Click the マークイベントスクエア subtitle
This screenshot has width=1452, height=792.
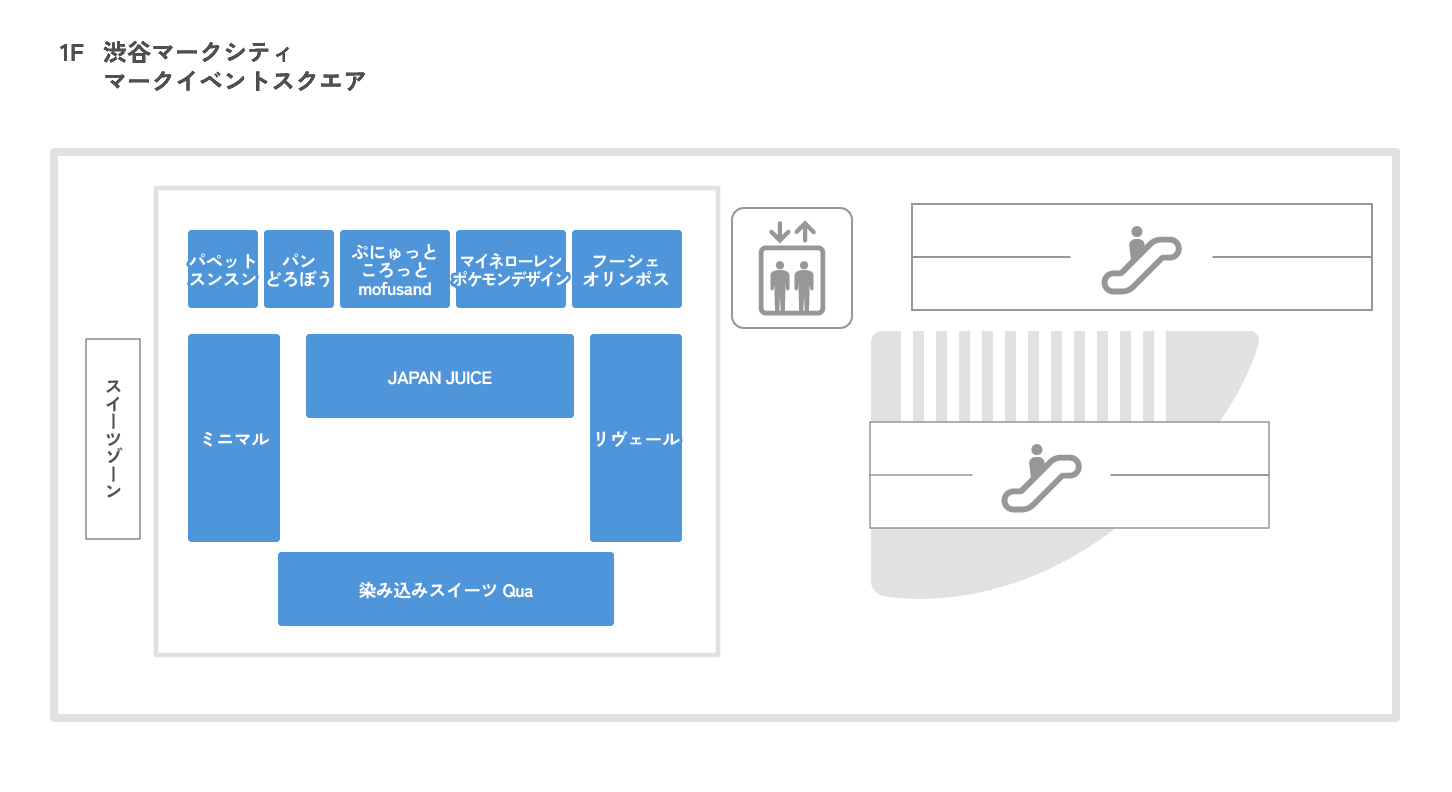point(235,82)
